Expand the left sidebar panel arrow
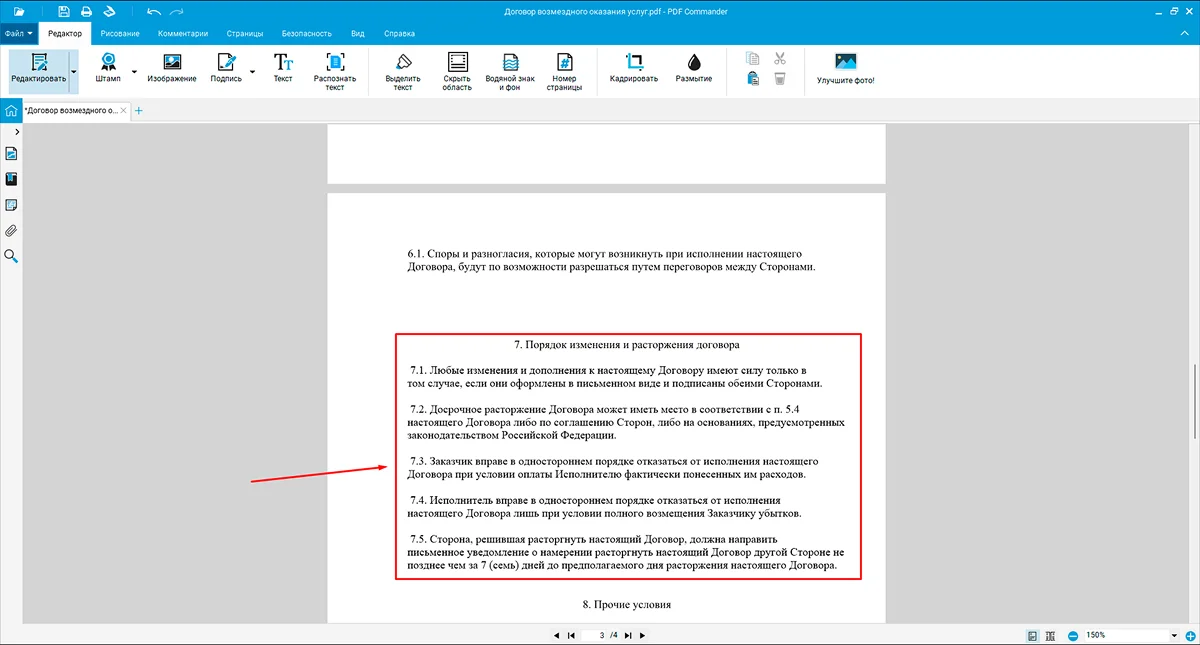Viewport: 1200px width, 645px height. (17, 131)
